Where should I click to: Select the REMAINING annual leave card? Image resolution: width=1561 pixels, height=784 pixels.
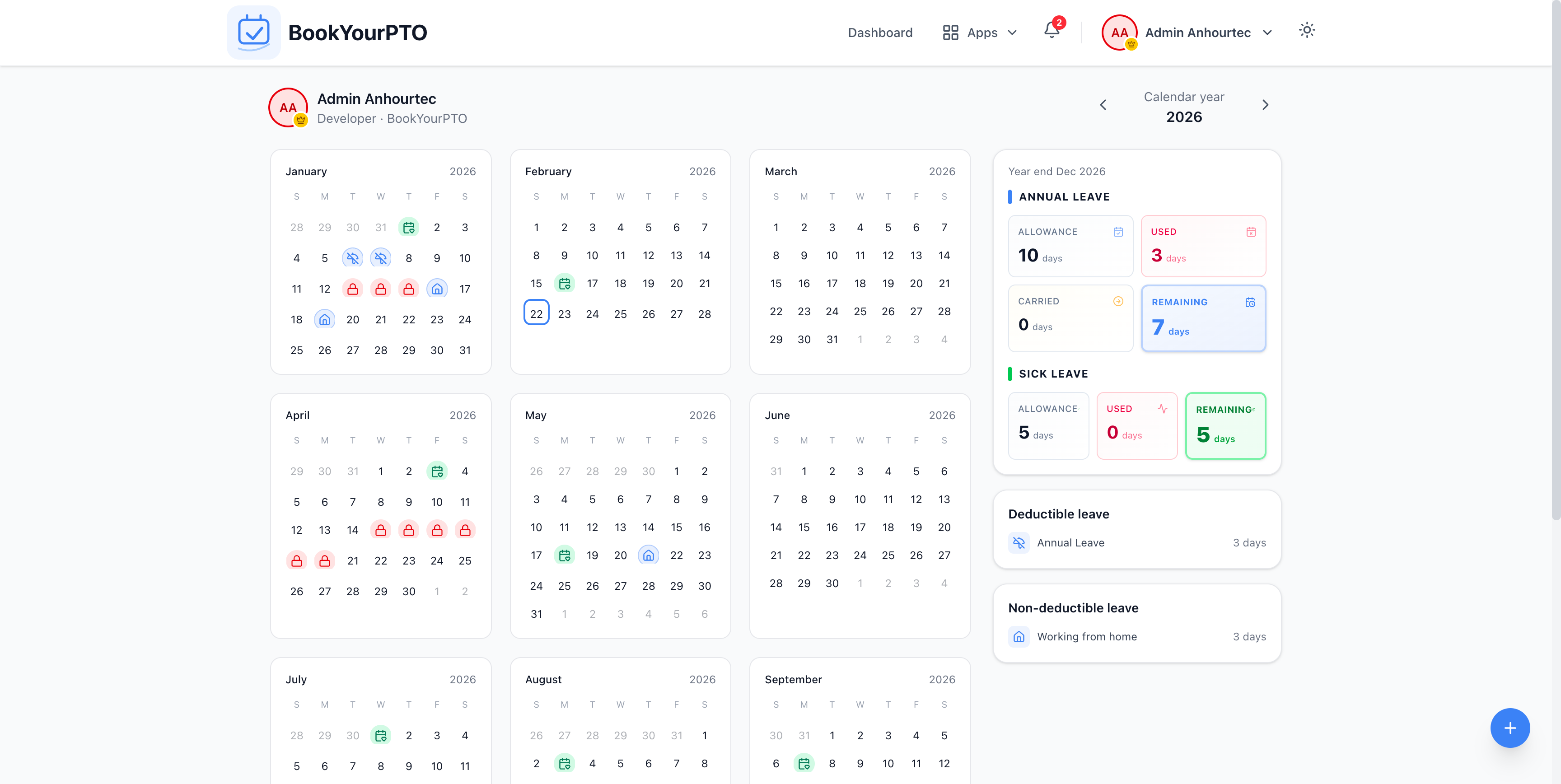tap(1203, 318)
